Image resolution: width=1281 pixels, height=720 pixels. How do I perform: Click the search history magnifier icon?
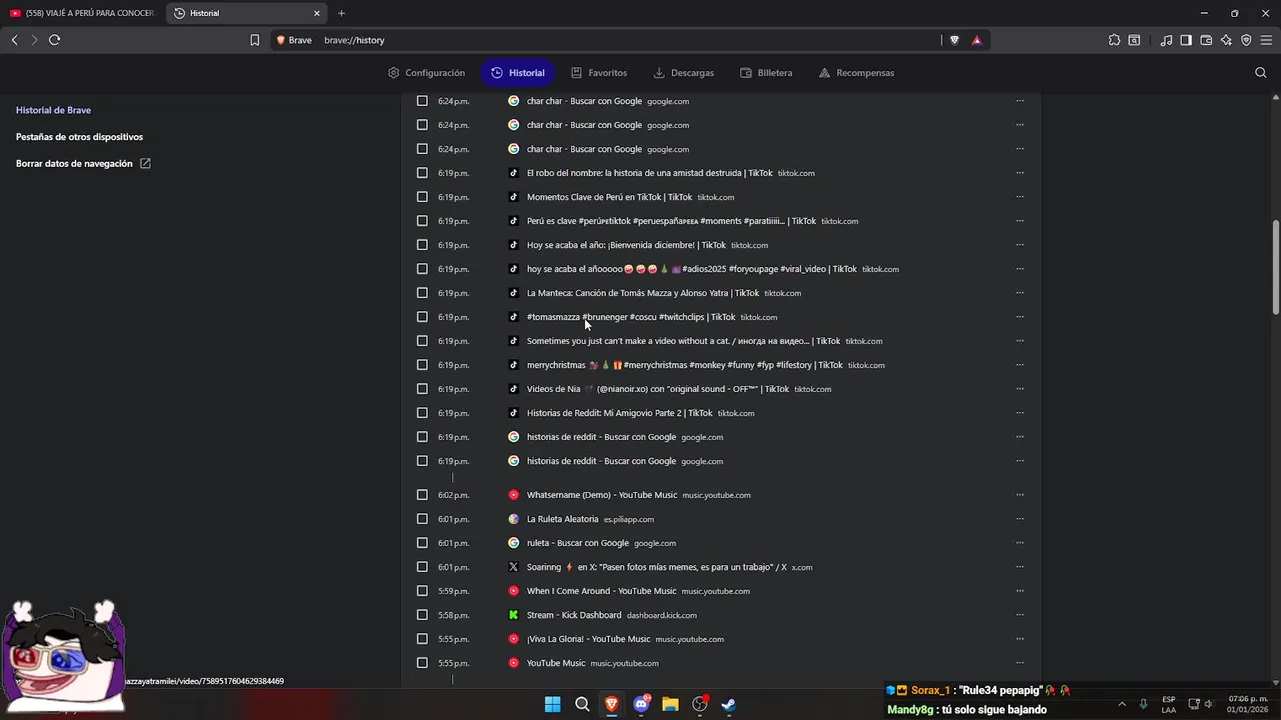1260,73
